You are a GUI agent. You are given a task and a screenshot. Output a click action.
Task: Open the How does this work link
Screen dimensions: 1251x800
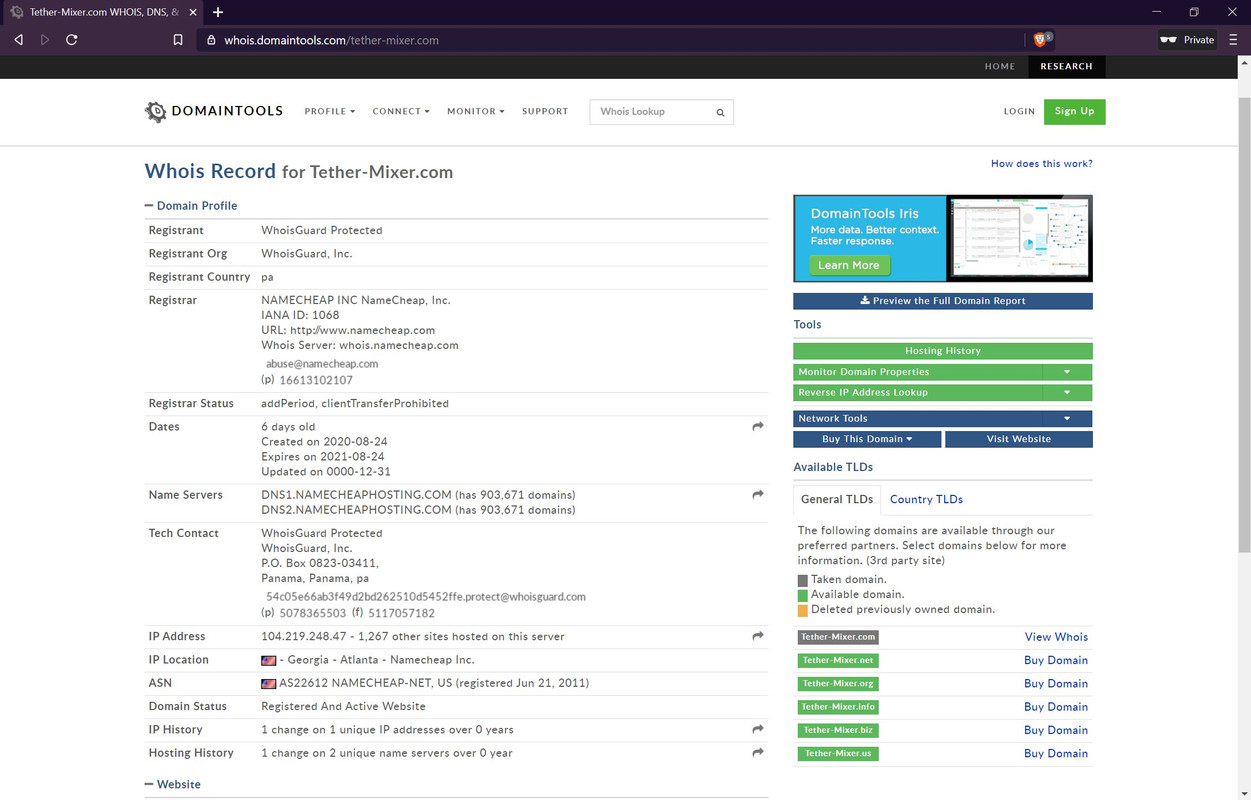pyautogui.click(x=1041, y=163)
